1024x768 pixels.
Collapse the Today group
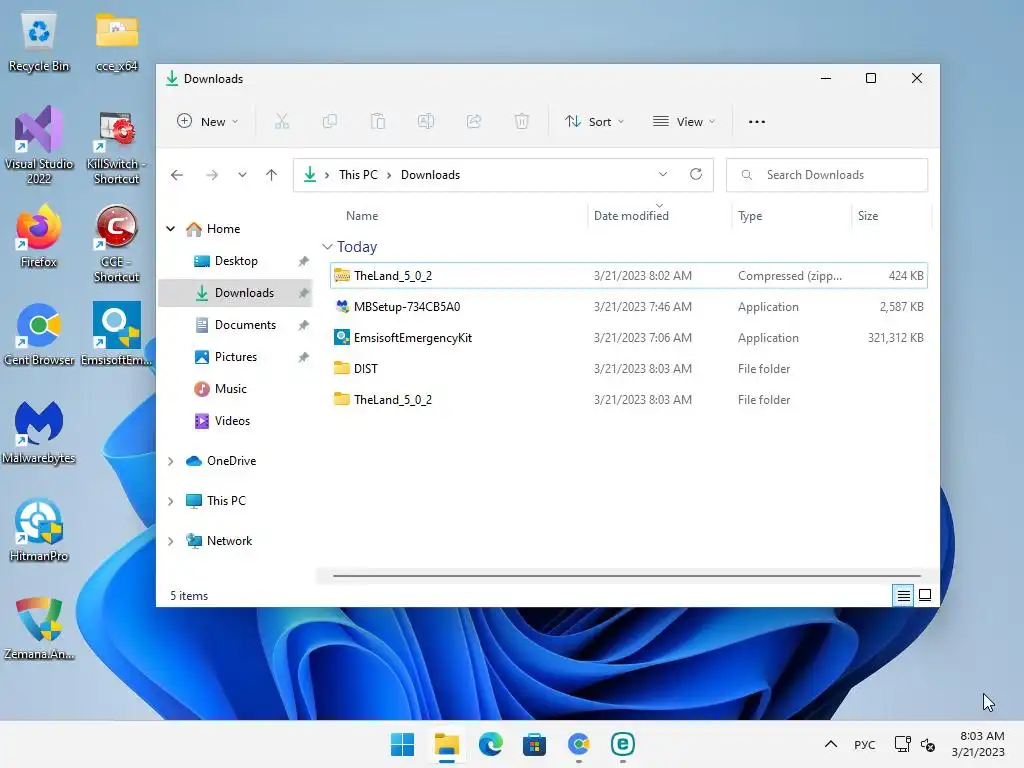[327, 247]
